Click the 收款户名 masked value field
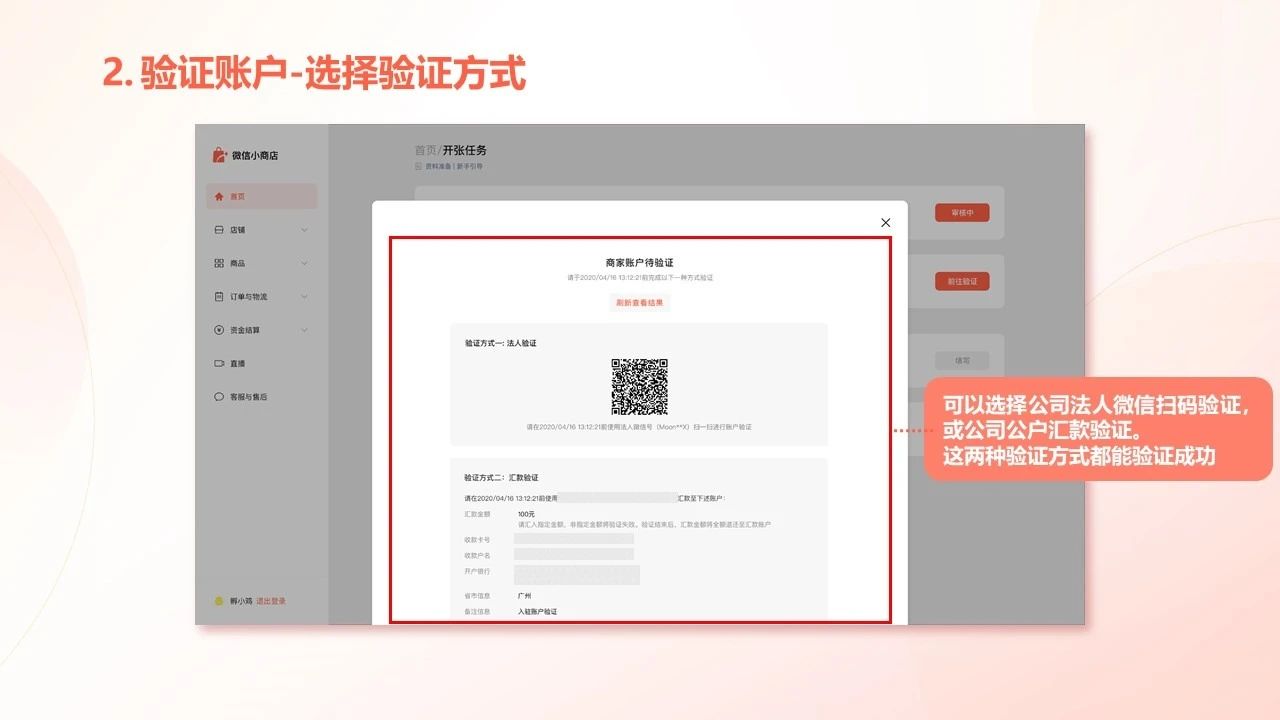 pos(574,554)
